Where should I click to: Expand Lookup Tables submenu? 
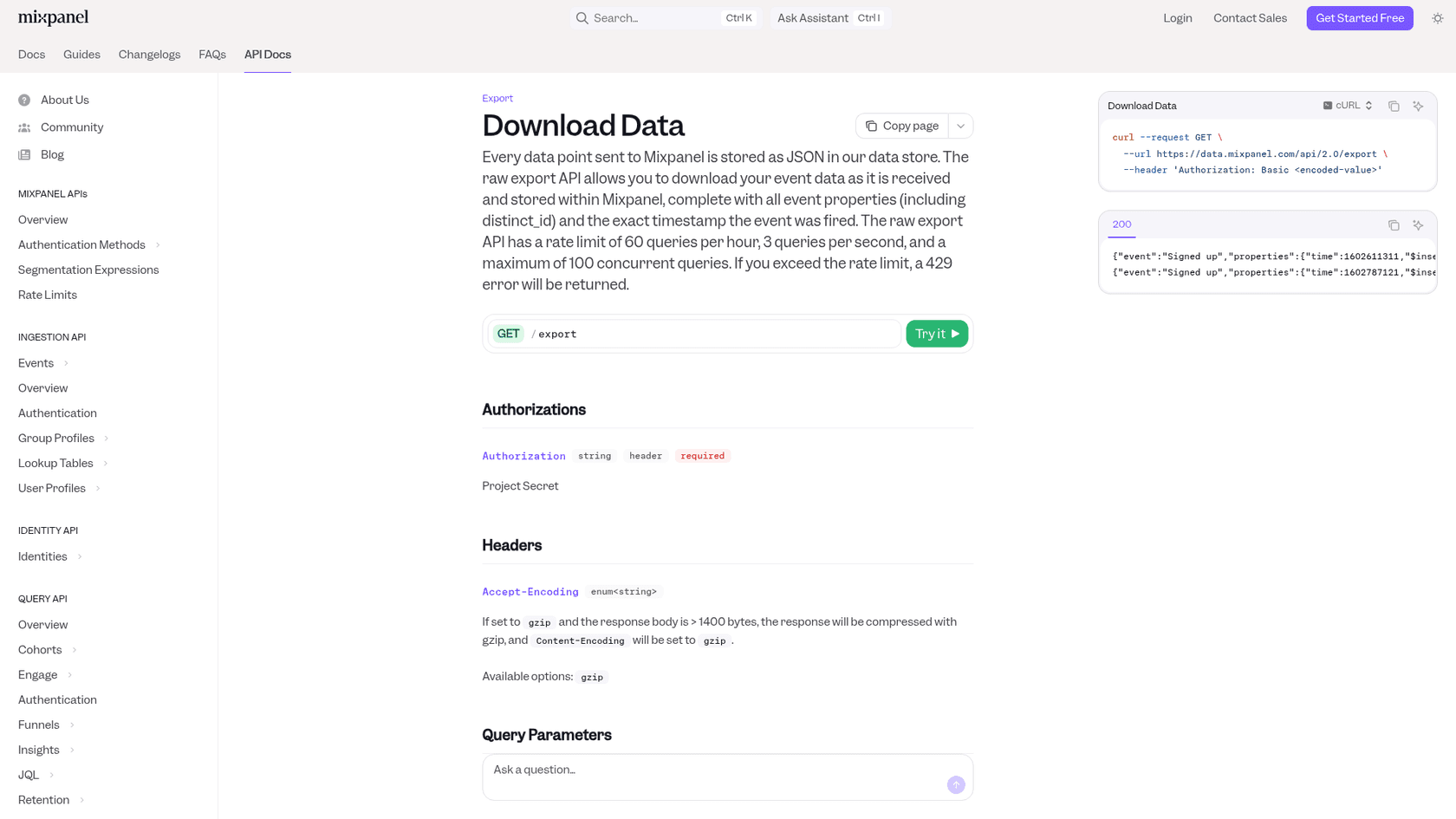(106, 464)
